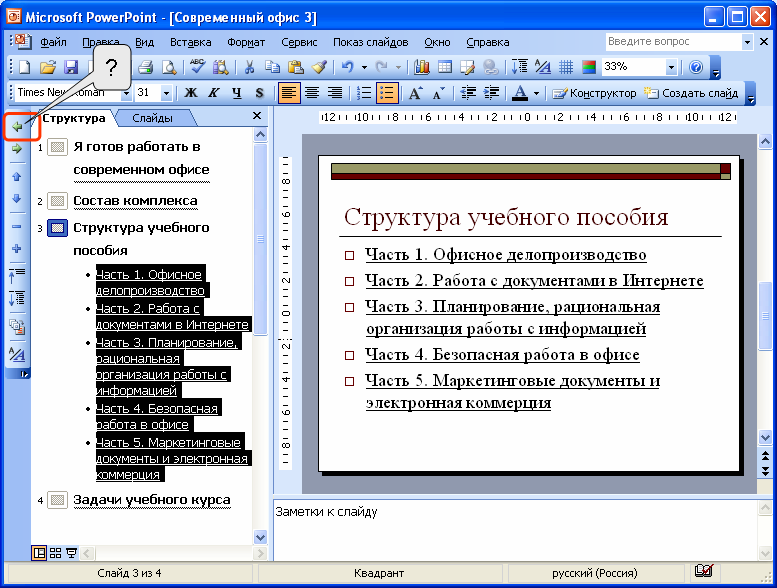Screen dimensions: 777x588
Task: Open the Вид menu
Action: pyautogui.click(x=145, y=42)
